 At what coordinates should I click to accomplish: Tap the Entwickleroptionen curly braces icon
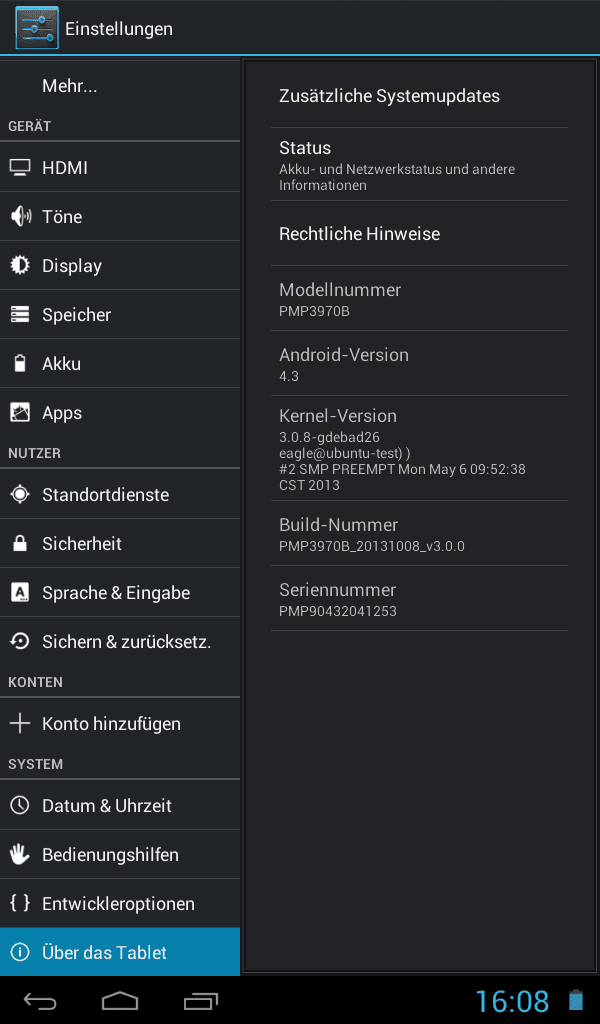[20, 903]
